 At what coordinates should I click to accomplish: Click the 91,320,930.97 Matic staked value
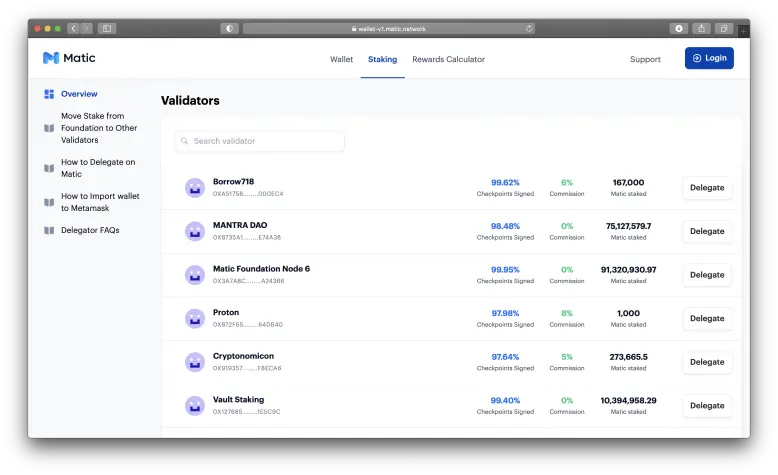click(628, 270)
